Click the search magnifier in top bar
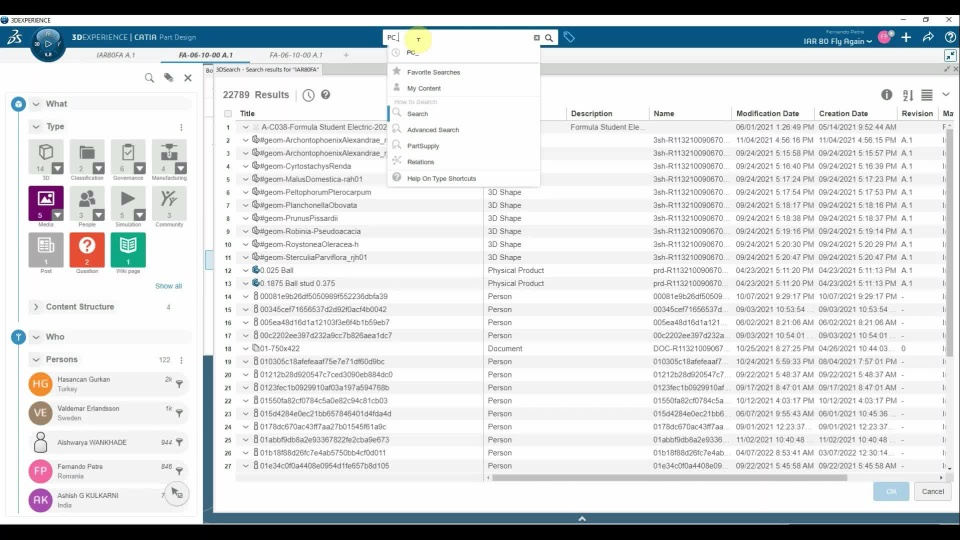This screenshot has height=540, width=960. (549, 38)
